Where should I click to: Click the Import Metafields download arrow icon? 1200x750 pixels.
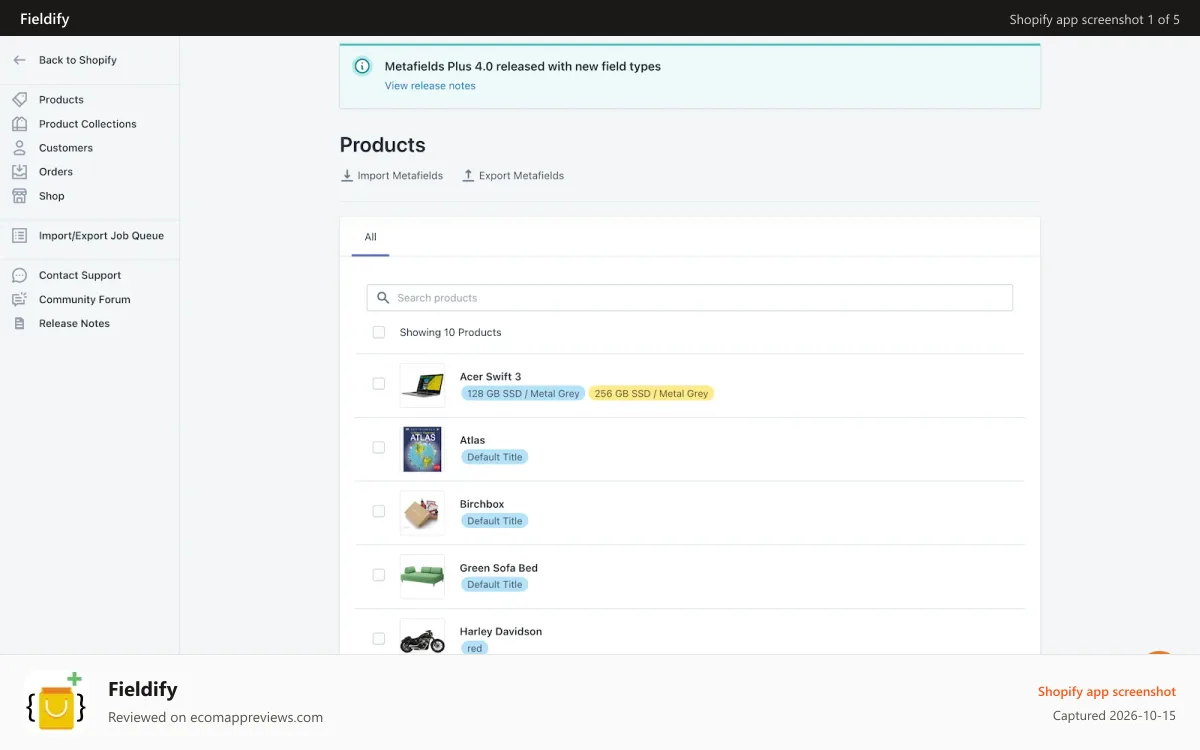(x=347, y=175)
